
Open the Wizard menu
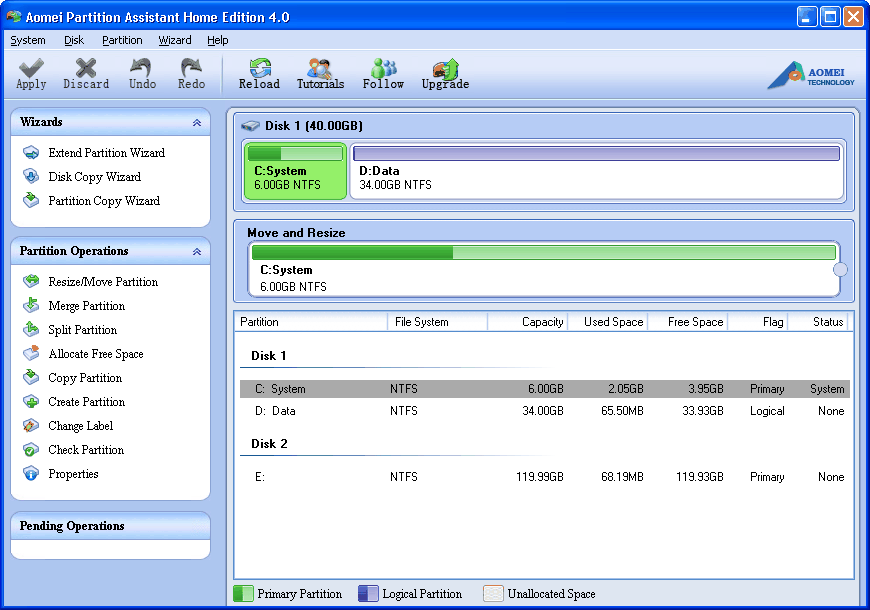click(x=174, y=40)
